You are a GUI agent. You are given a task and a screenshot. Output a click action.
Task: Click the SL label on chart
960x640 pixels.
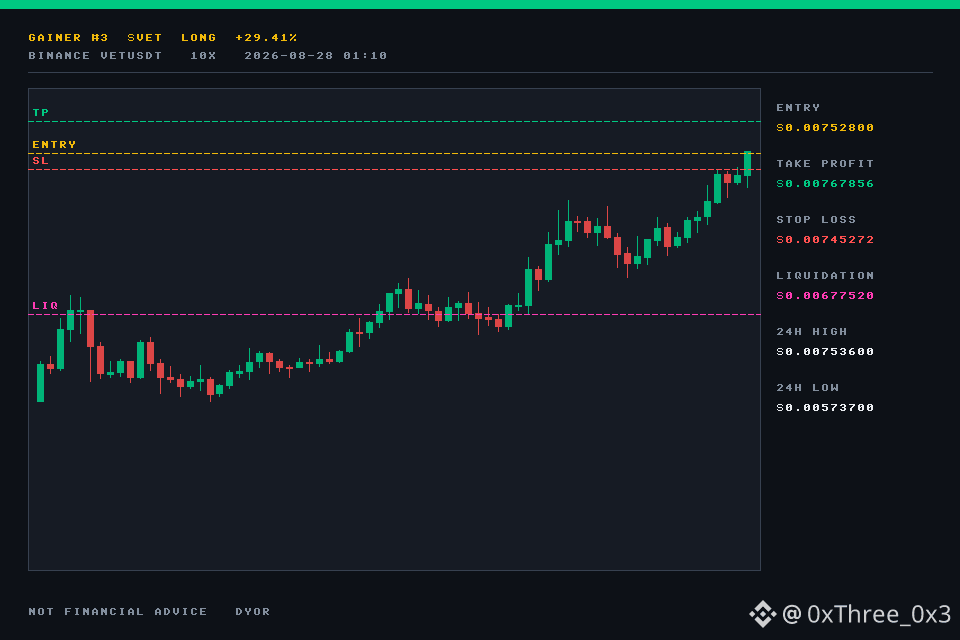click(40, 160)
